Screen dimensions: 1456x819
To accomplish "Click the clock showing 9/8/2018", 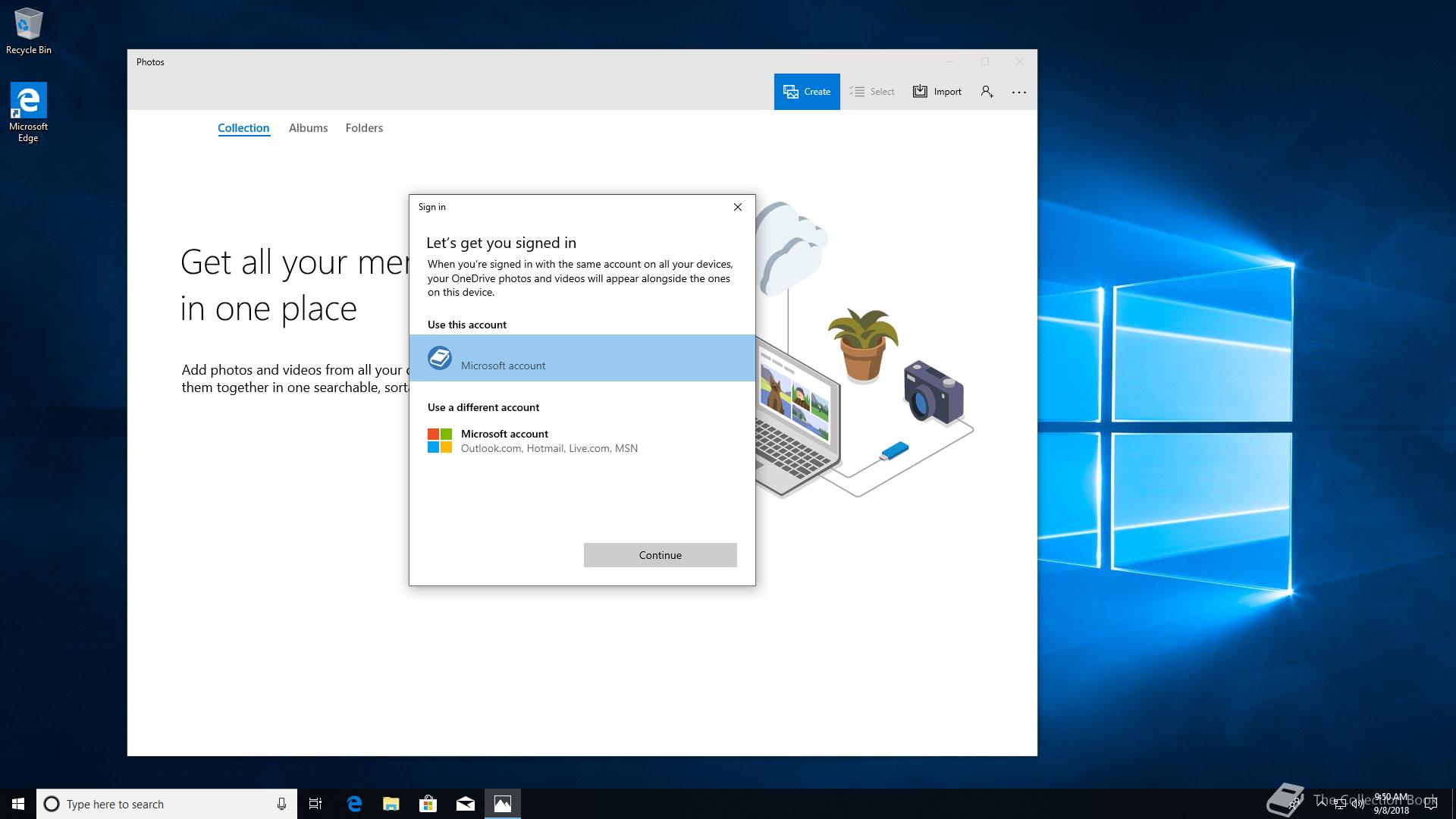I will coord(1391,804).
